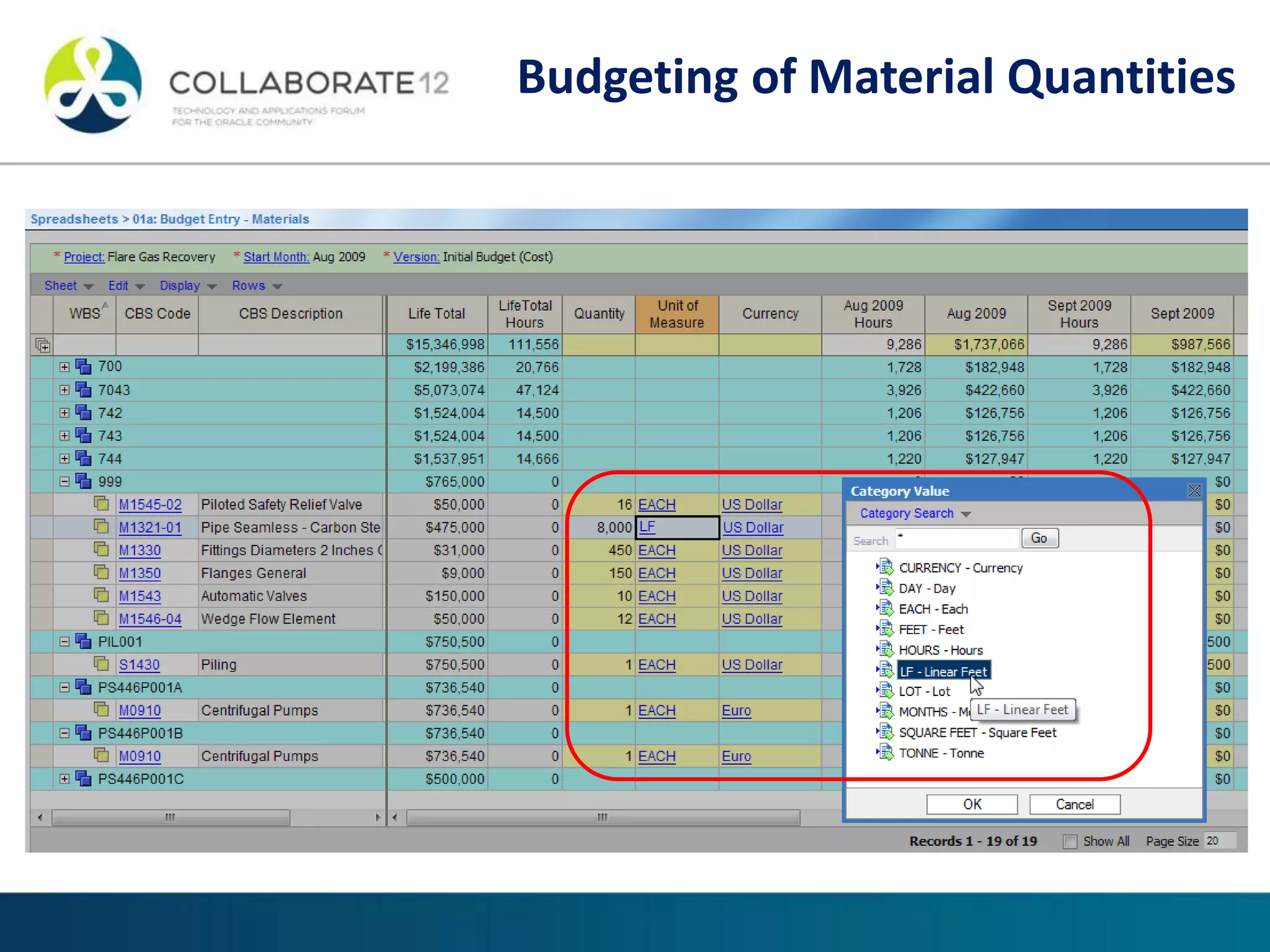Close the Category Value dialog
Screen dimensions: 1270x952
pyautogui.click(x=1194, y=491)
